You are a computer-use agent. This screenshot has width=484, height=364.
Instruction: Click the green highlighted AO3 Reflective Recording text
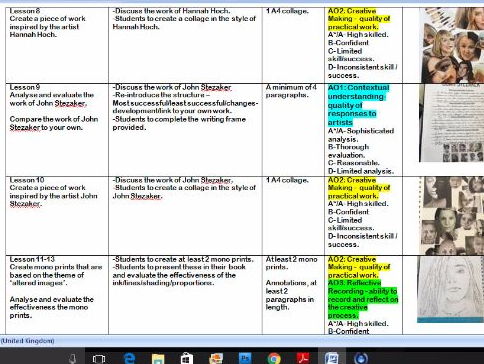click(x=363, y=299)
